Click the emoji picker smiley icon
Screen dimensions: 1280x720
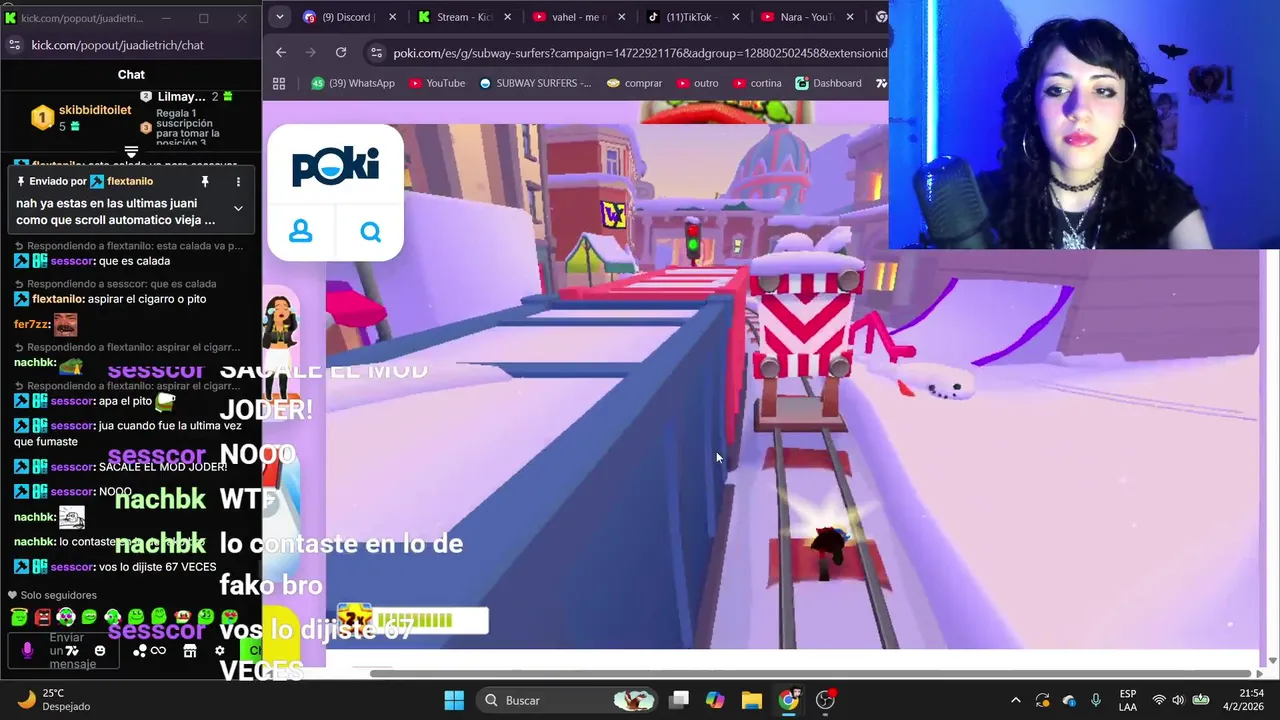[100, 651]
